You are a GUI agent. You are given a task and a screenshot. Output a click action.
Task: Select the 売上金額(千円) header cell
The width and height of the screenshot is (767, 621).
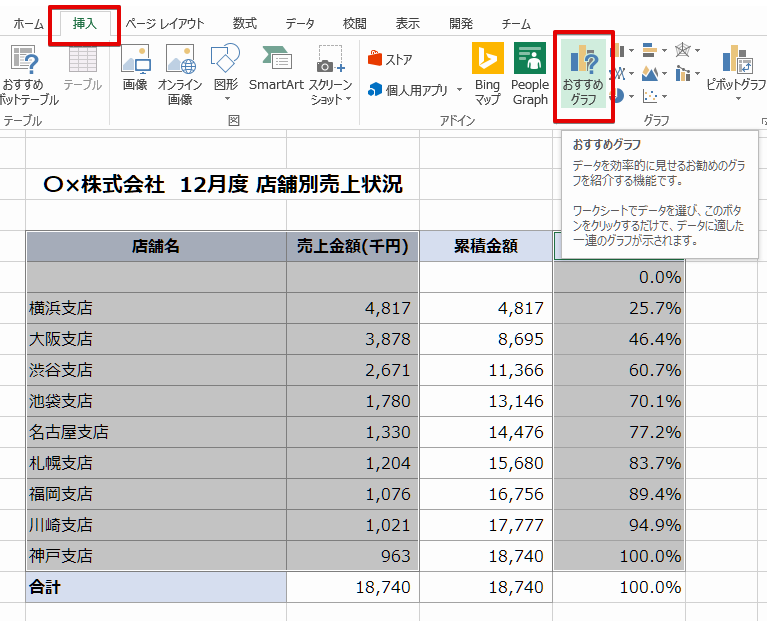353,246
